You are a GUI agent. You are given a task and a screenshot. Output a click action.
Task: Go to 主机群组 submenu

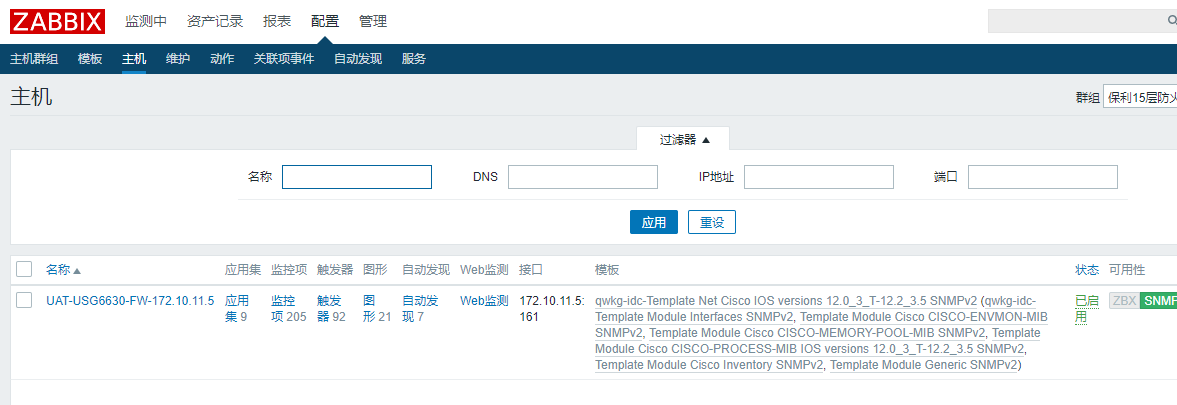click(34, 59)
